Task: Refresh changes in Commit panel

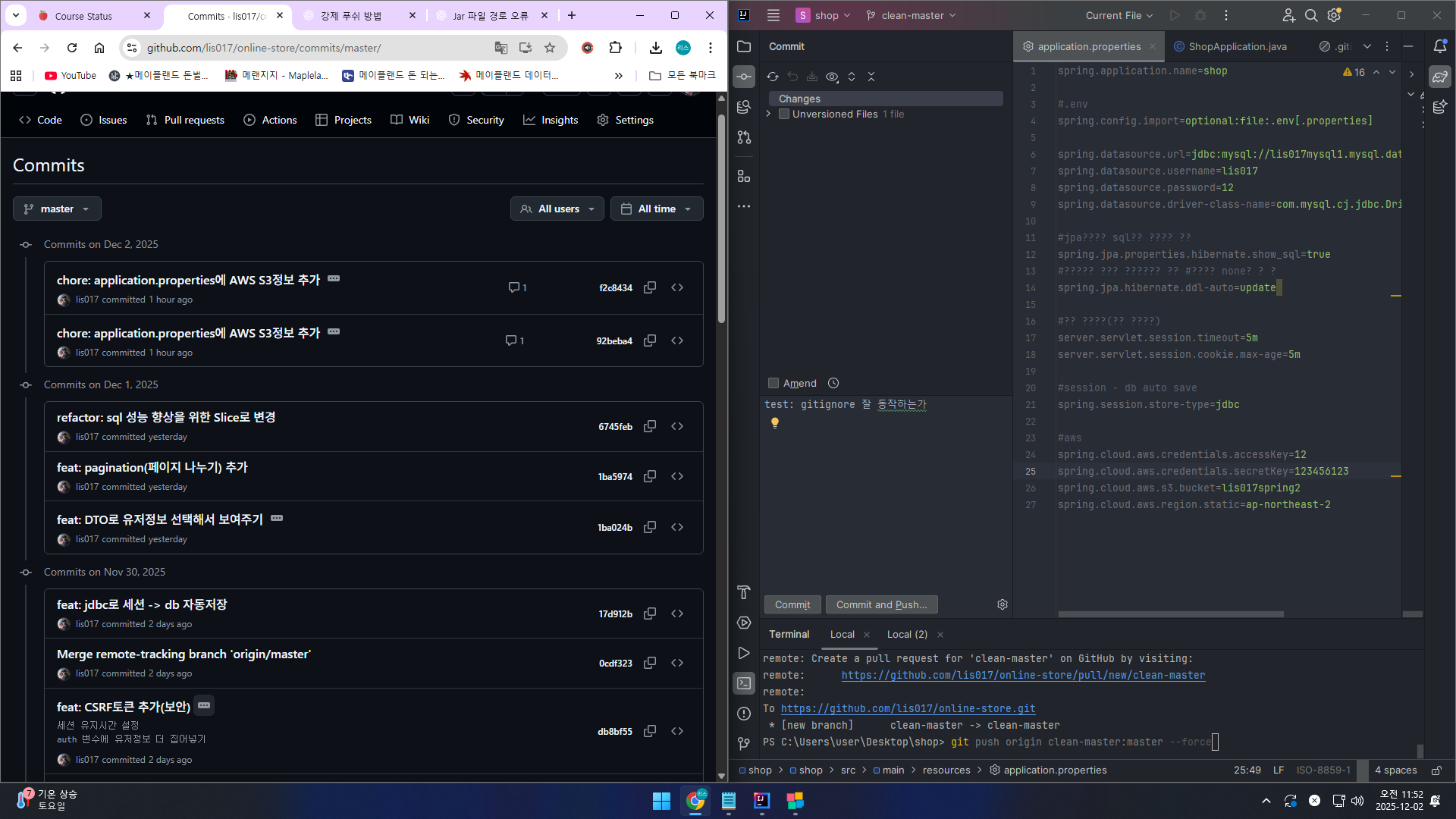Action: click(772, 77)
